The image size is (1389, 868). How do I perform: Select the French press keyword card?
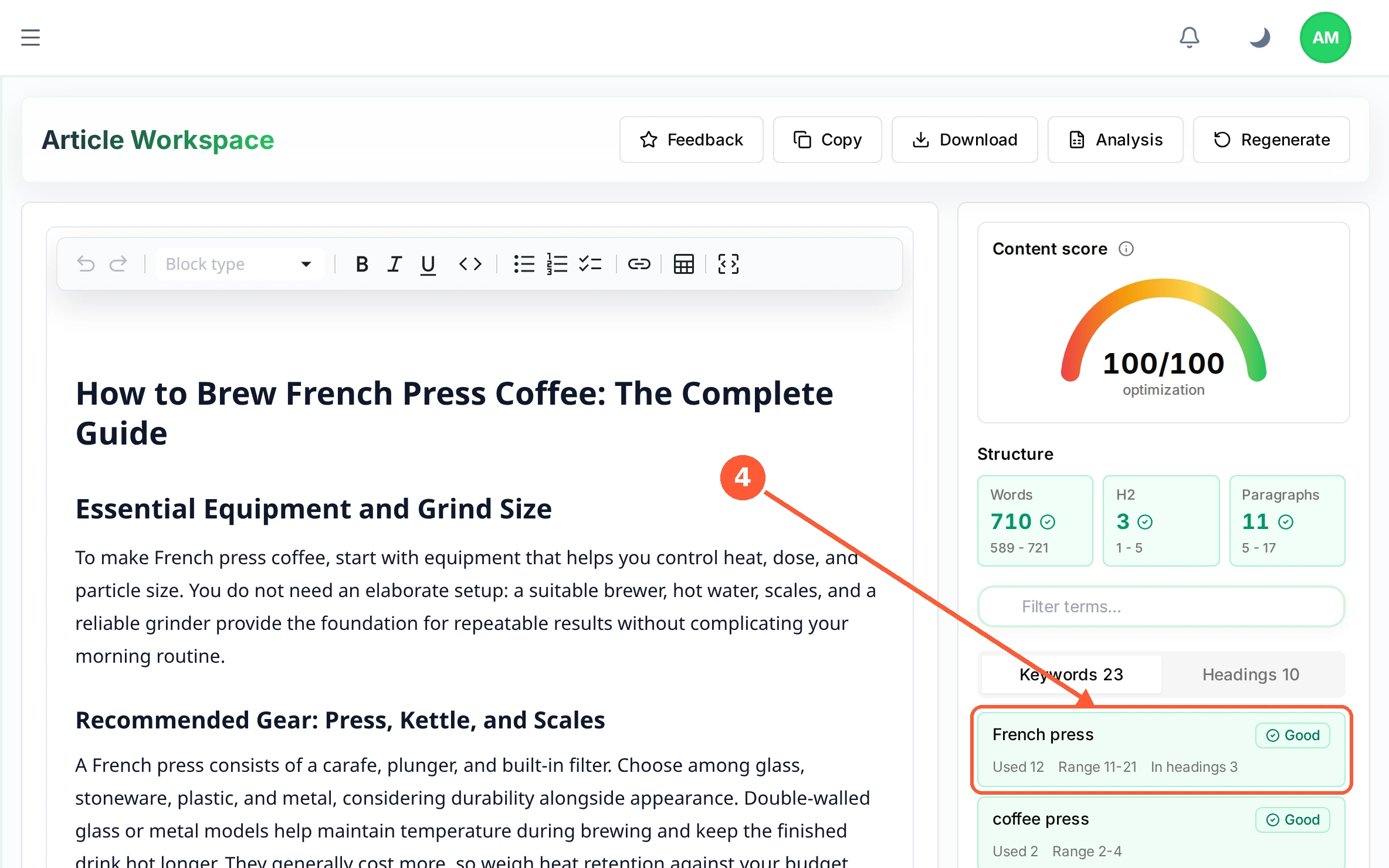point(1161,750)
